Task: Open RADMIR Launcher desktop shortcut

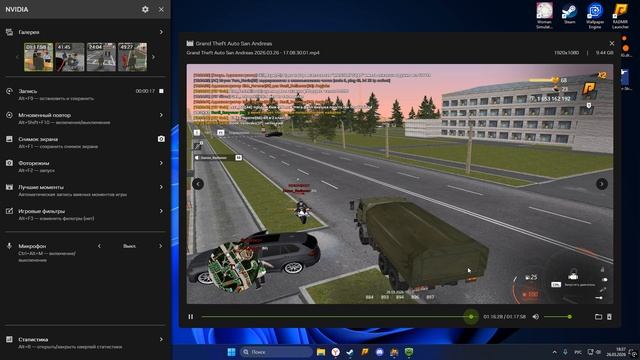Action: (x=620, y=16)
